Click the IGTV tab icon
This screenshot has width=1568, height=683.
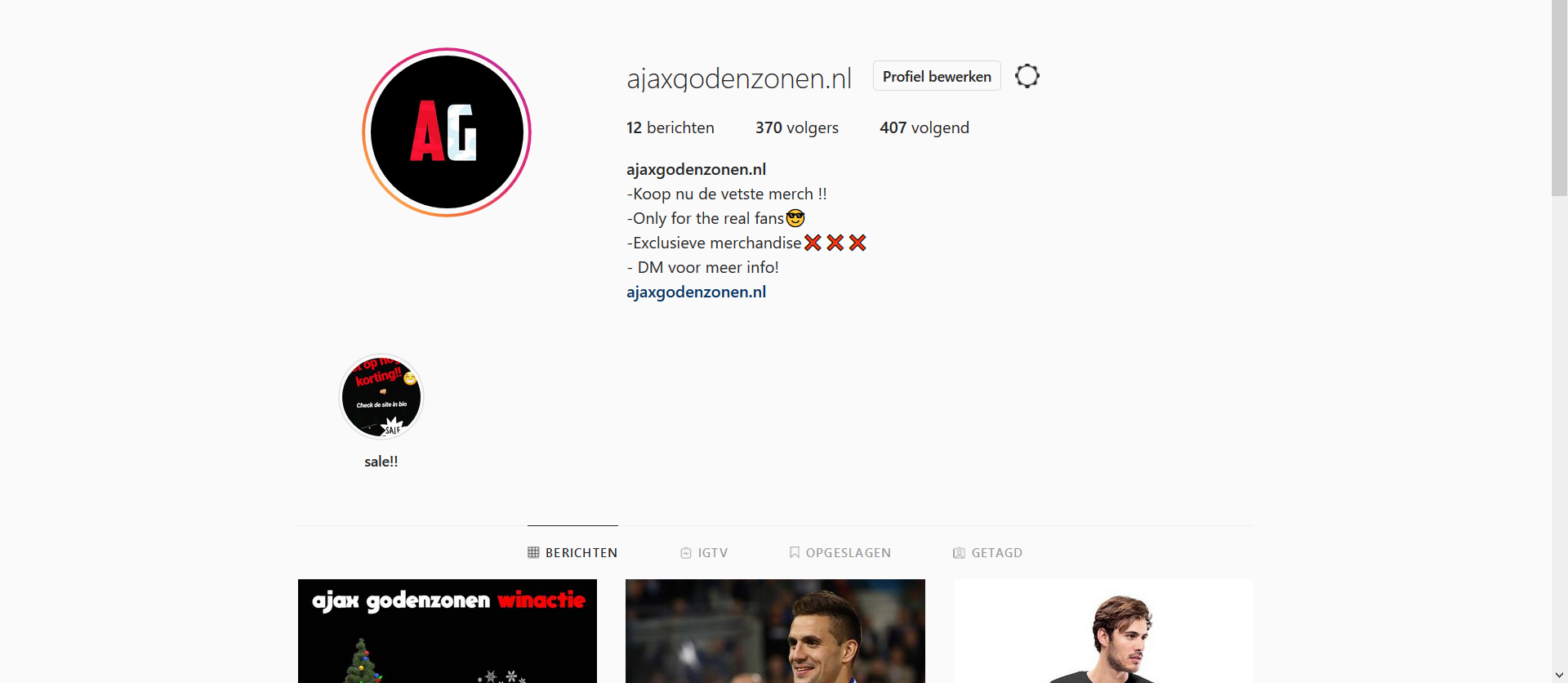coord(686,553)
